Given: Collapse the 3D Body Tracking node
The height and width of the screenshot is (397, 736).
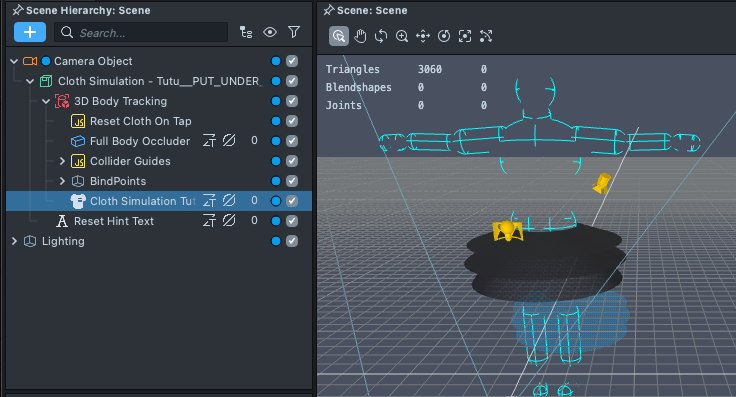Looking at the screenshot, I should (x=46, y=101).
